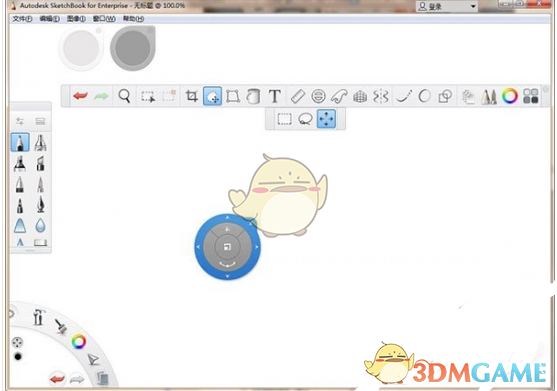Viewport: 557px width, 391px height.
Task: Open the lagoon tools icon (pencil and wrench)
Action: [x=38, y=317]
